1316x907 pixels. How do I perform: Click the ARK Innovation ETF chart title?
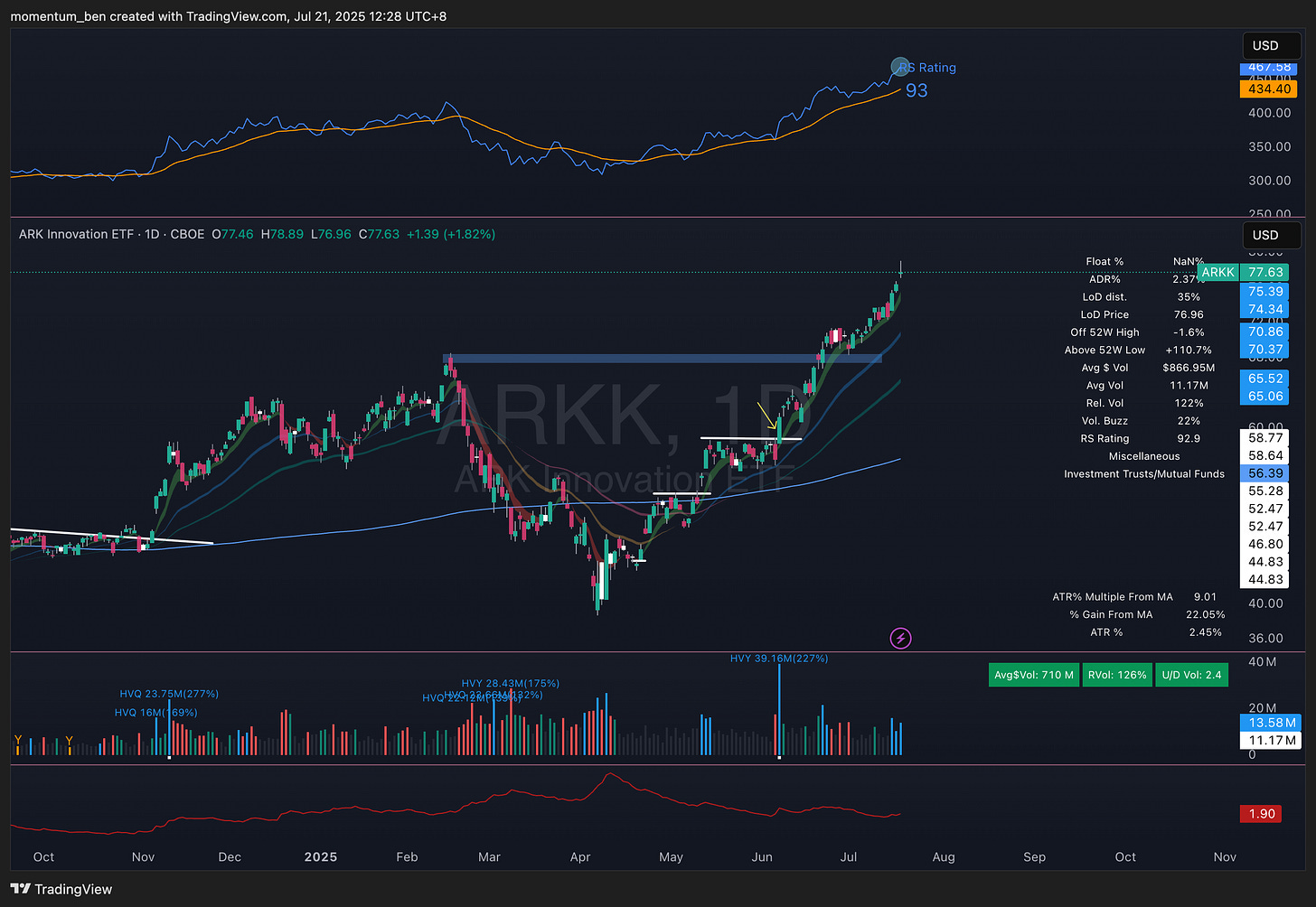(x=79, y=234)
